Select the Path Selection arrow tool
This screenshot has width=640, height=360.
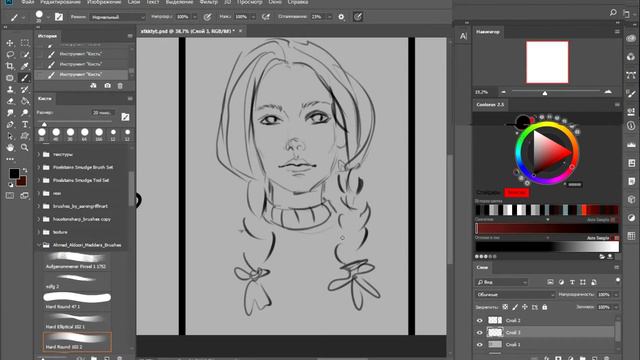click(10, 136)
